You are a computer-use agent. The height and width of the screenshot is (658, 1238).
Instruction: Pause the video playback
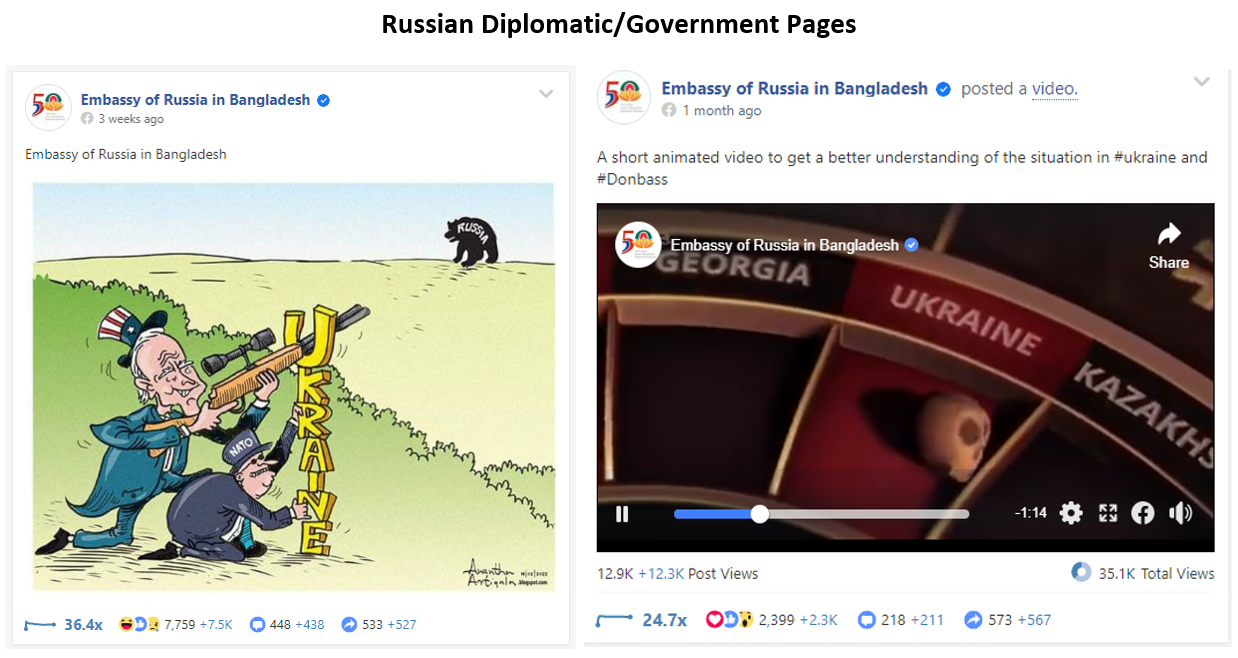coord(622,514)
